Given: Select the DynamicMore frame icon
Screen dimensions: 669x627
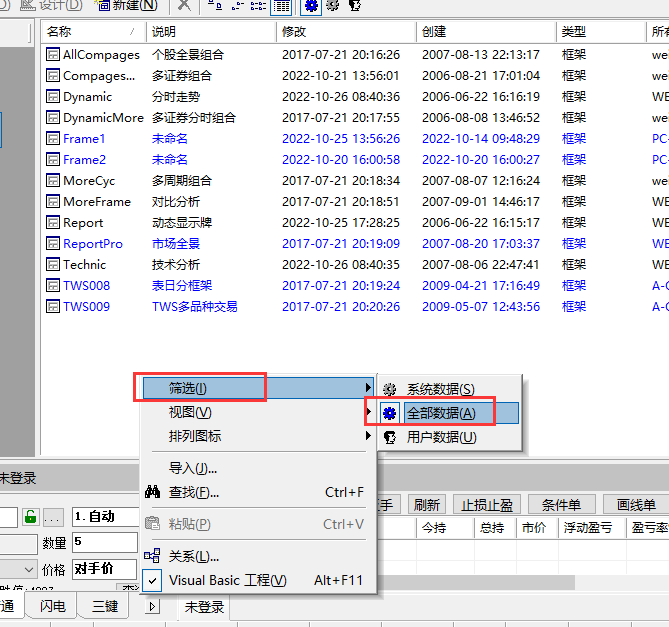Looking at the screenshot, I should pos(52,117).
